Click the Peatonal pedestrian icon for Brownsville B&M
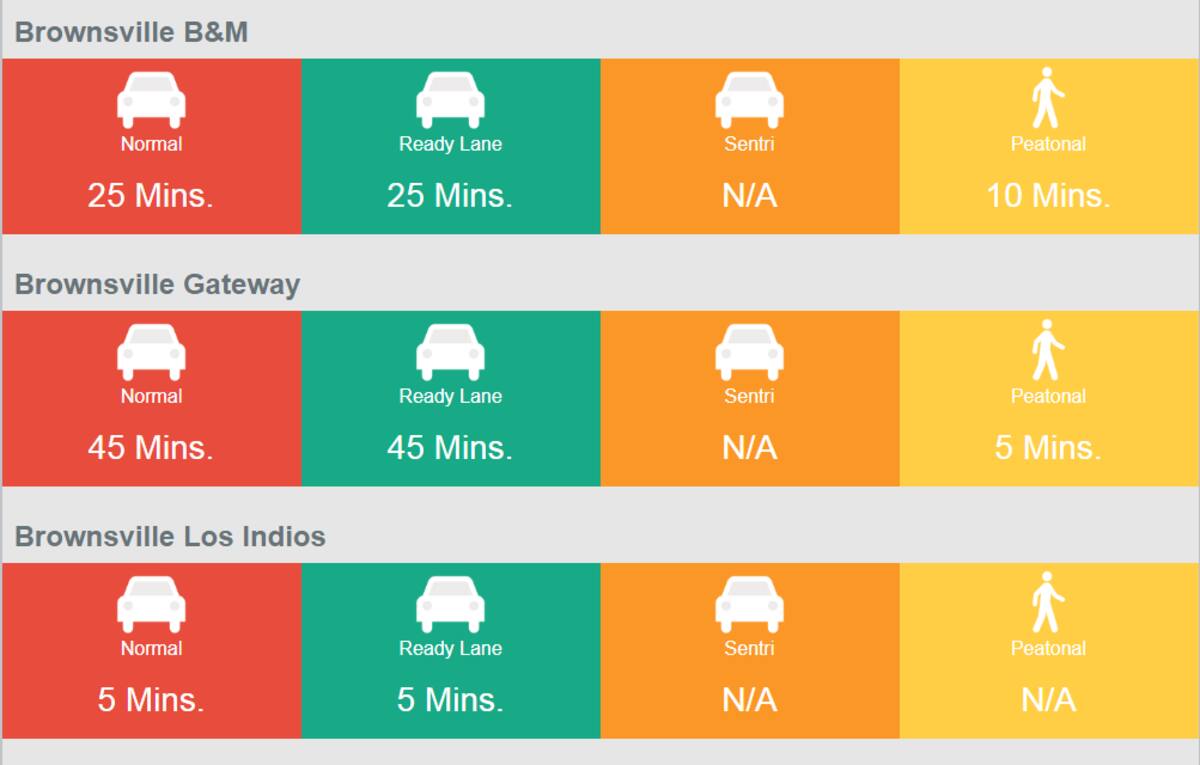The width and height of the screenshot is (1200, 765). tap(1048, 97)
